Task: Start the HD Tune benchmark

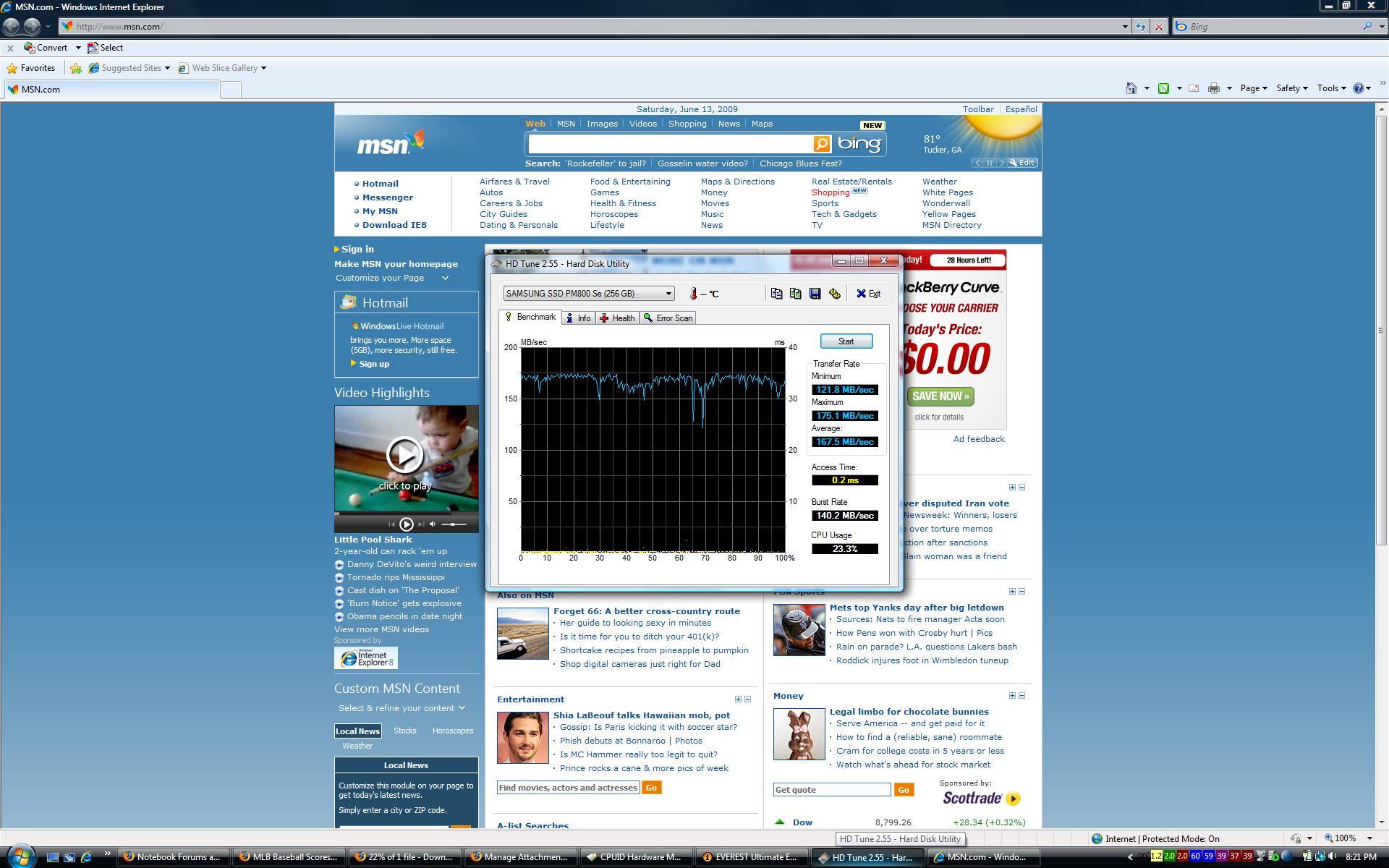Action: (x=846, y=341)
